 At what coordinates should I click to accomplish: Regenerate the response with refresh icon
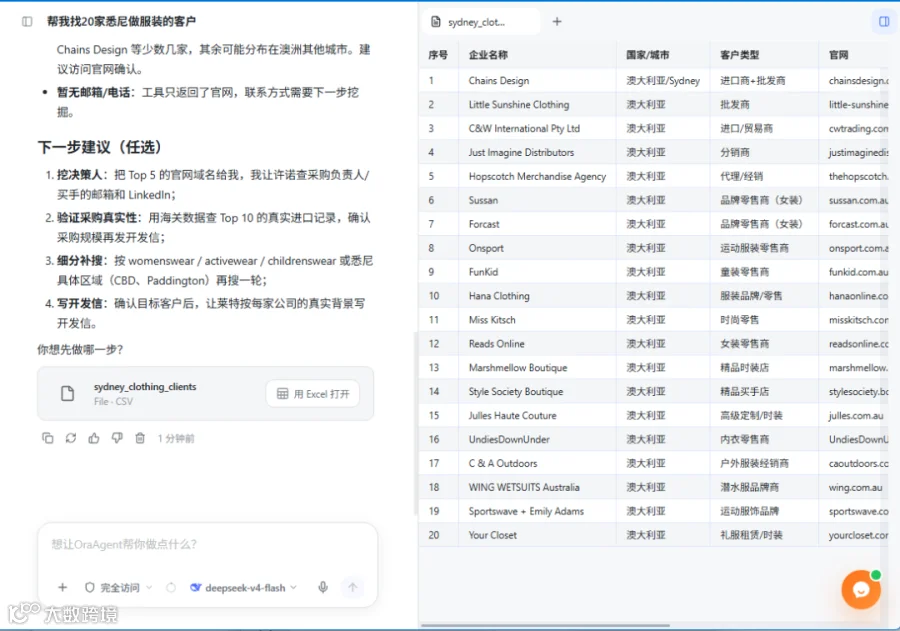[71, 438]
